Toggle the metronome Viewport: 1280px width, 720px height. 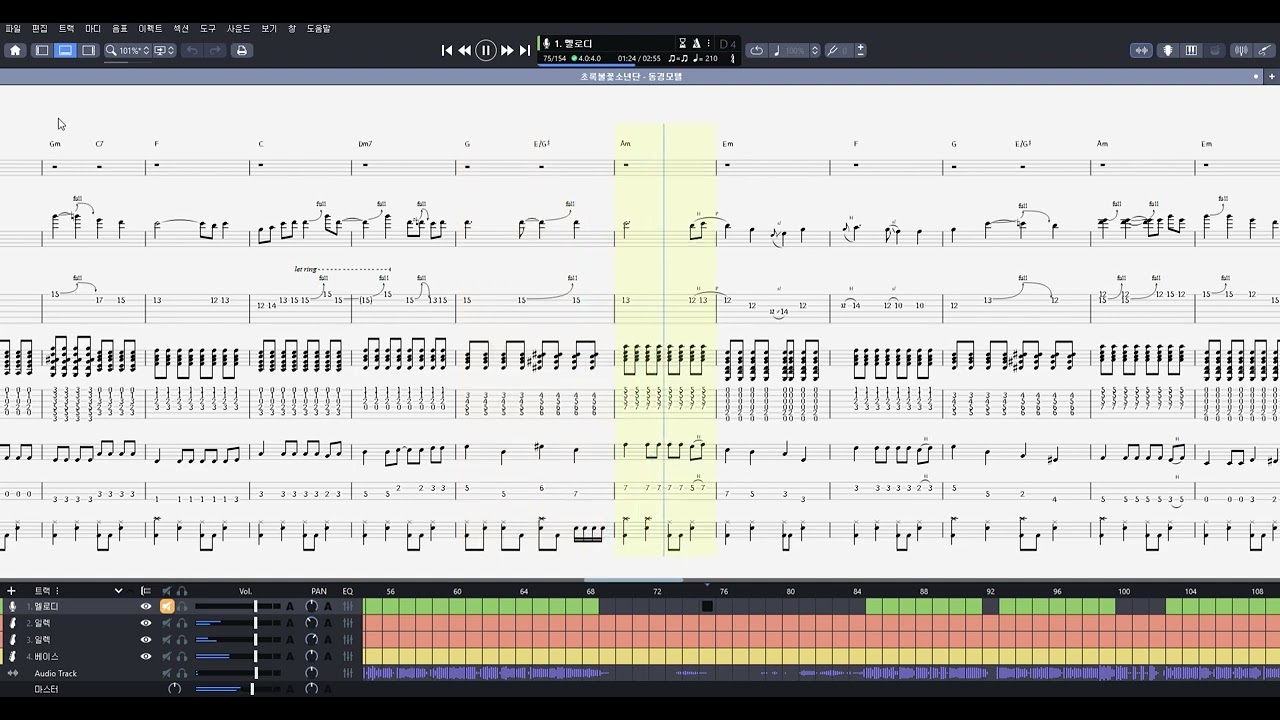(x=696, y=44)
